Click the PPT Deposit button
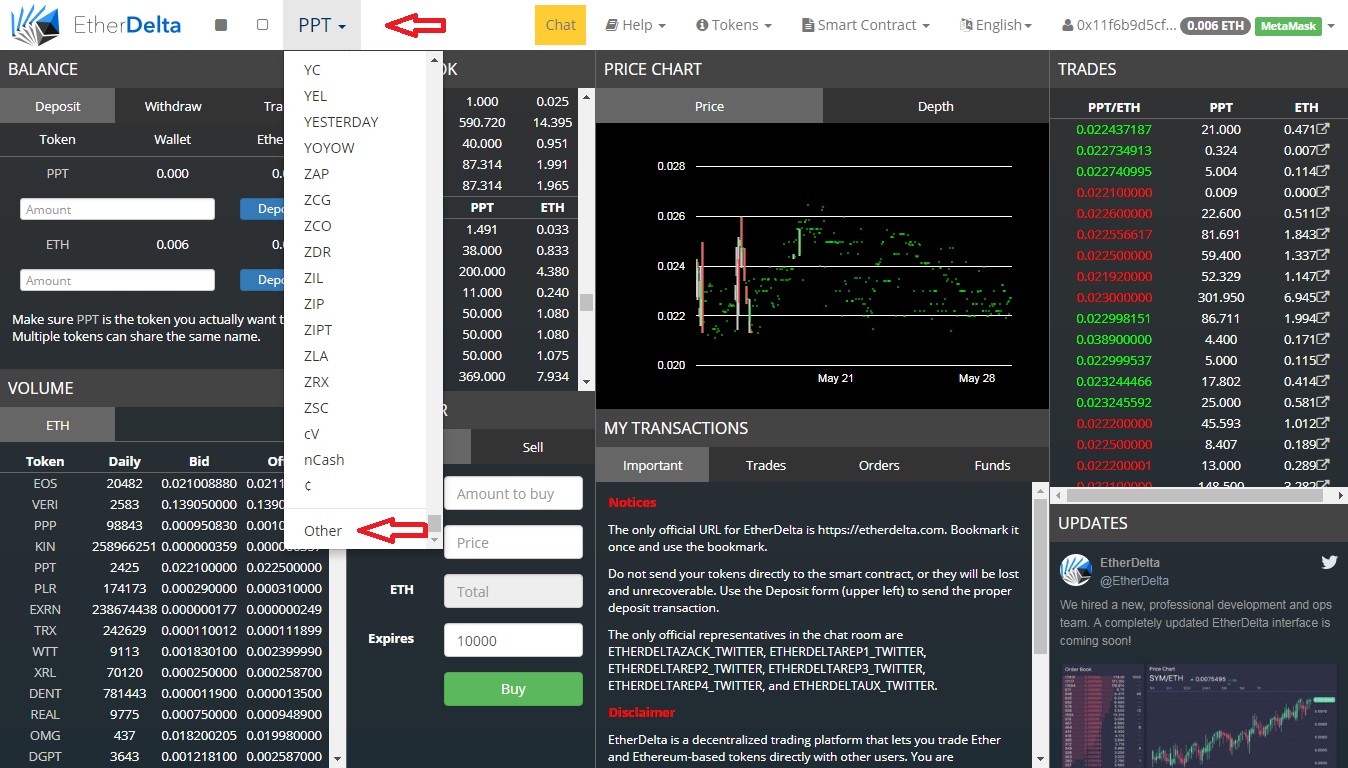This screenshot has width=1348, height=768. [262, 209]
